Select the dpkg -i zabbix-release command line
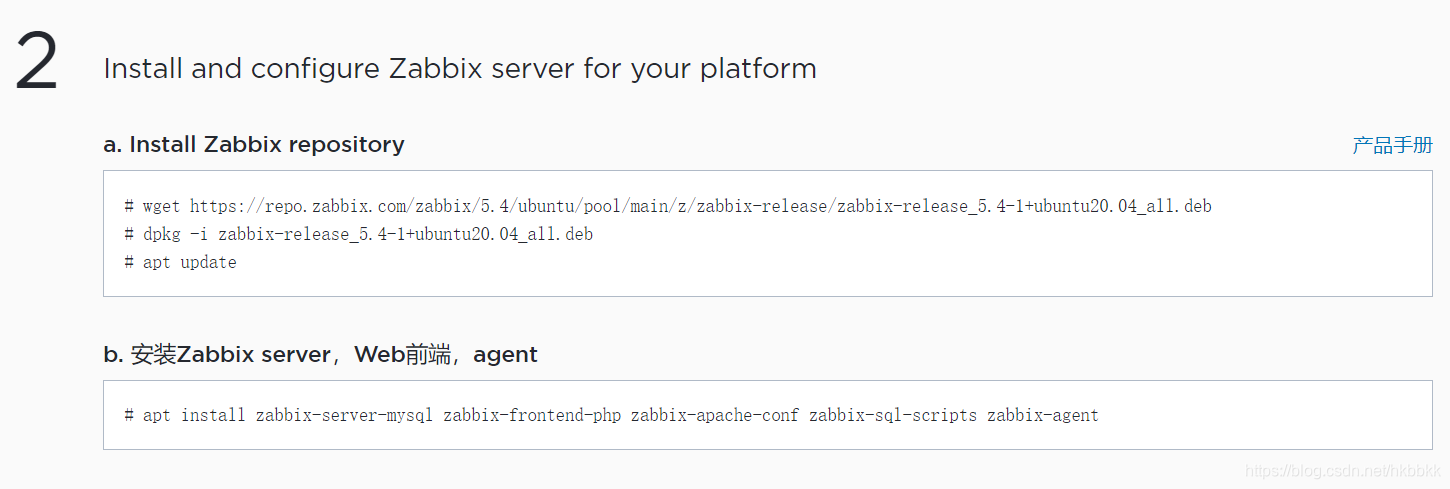The width and height of the screenshot is (1450, 489). [x=358, y=234]
